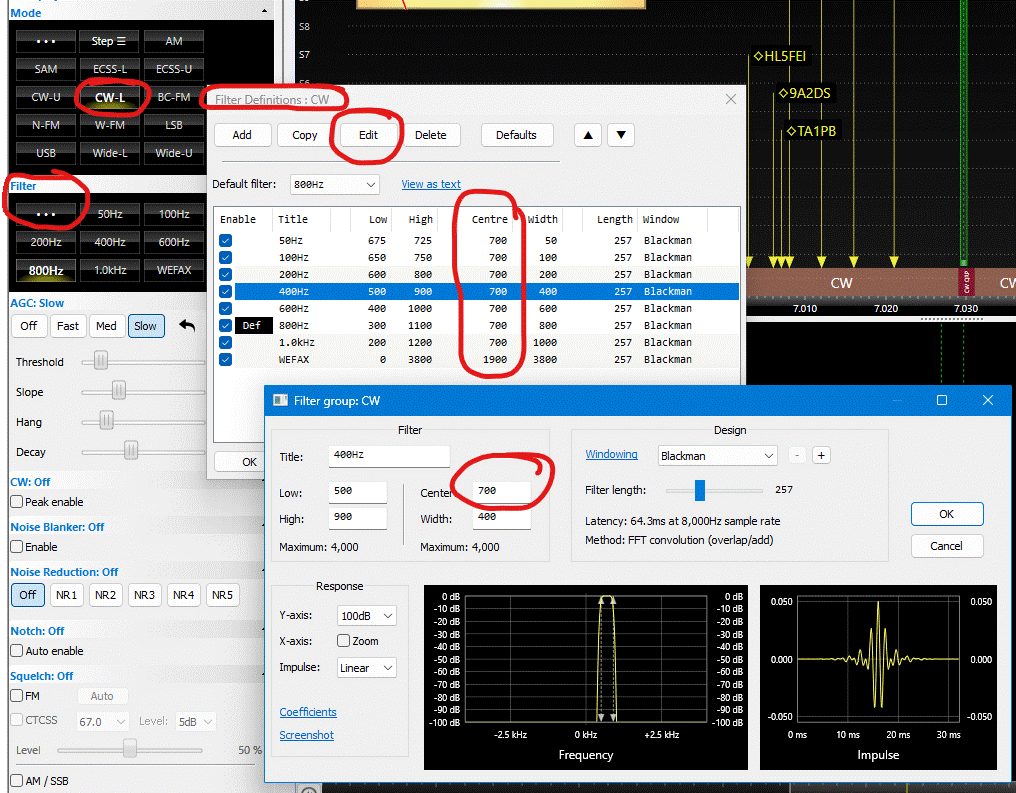1016x793 pixels.
Task: Open the Default filter dropdown
Action: pyautogui.click(x=334, y=184)
